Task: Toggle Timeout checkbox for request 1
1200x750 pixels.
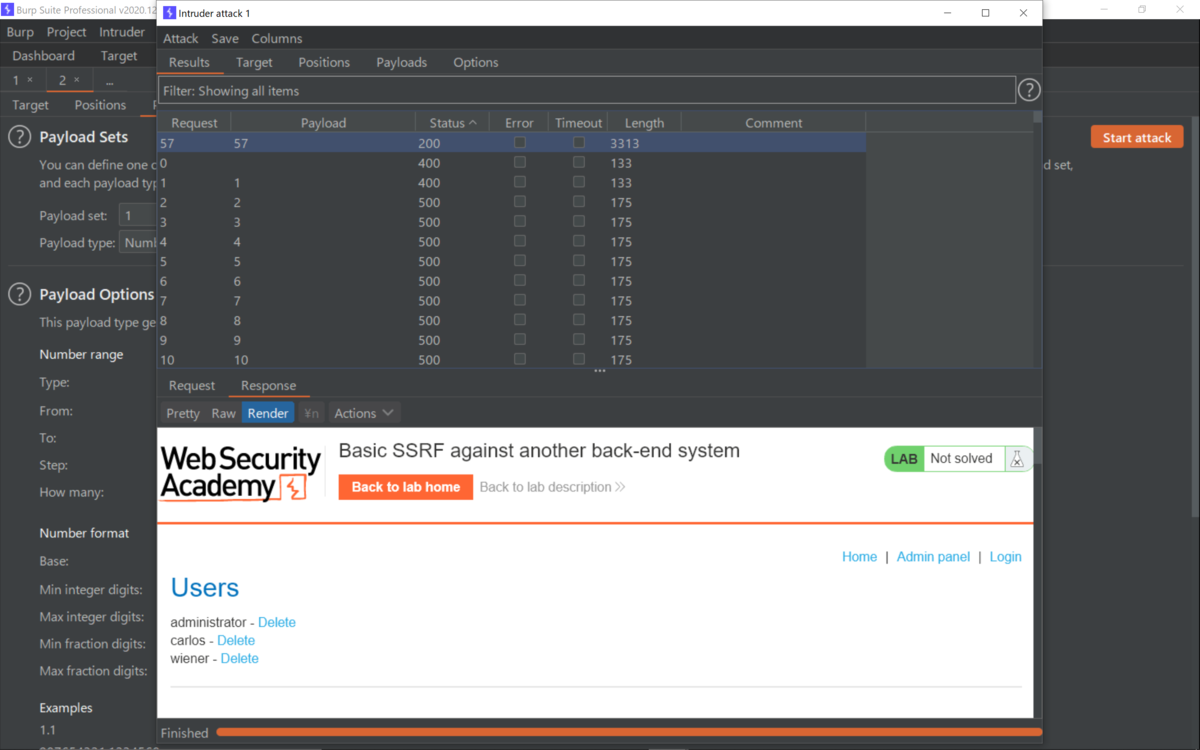Action: pyautogui.click(x=579, y=182)
